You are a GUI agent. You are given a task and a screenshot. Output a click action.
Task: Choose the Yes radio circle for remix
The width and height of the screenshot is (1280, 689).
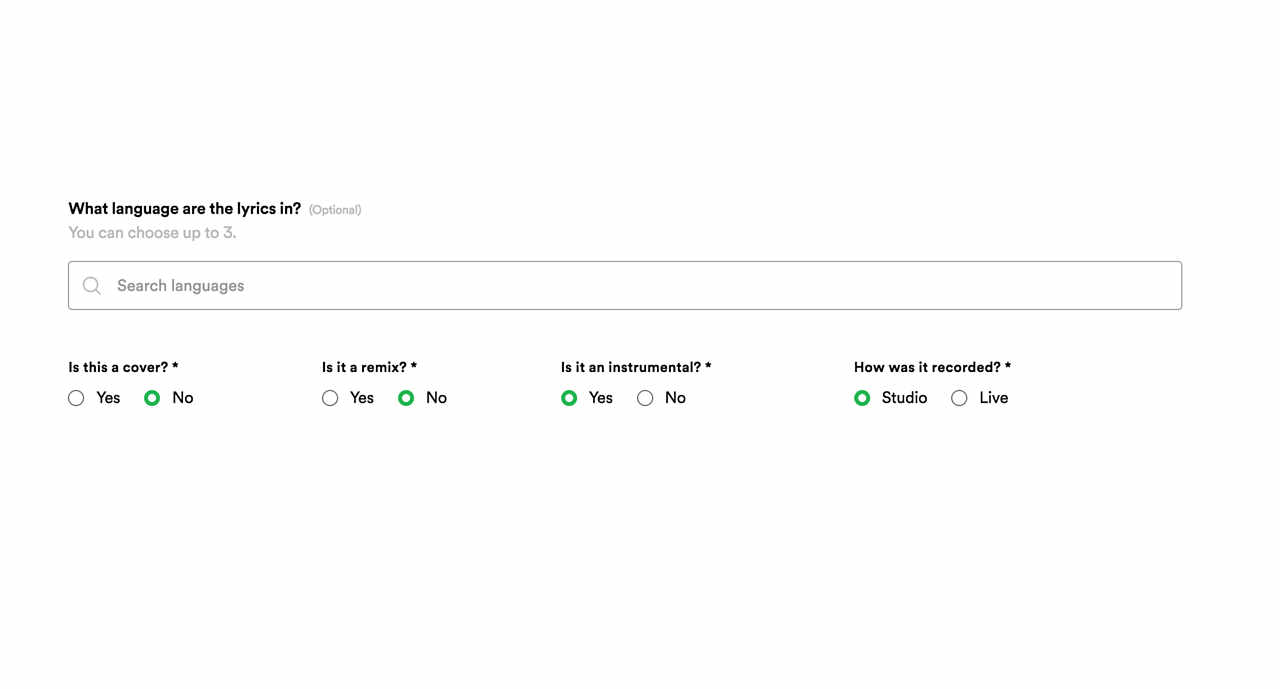pyautogui.click(x=330, y=398)
